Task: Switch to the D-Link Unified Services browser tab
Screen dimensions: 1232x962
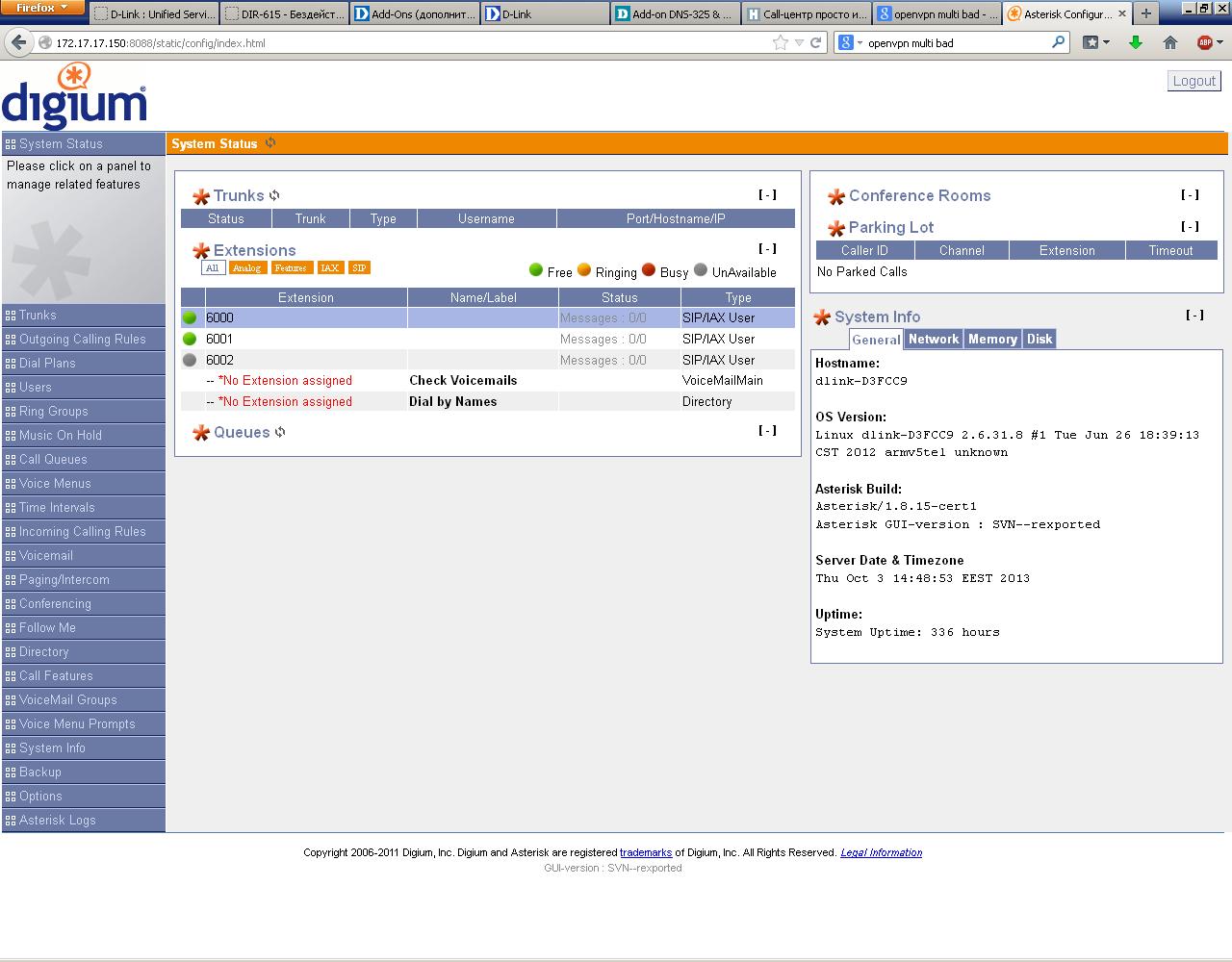Action: [x=153, y=13]
